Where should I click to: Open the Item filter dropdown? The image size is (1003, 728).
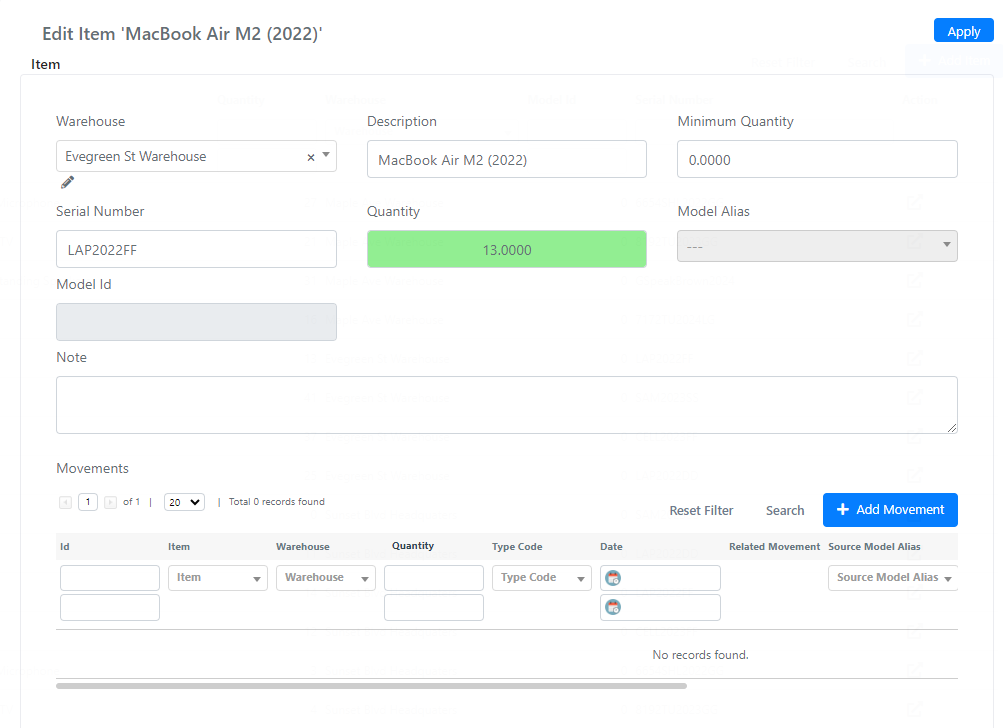coord(217,578)
